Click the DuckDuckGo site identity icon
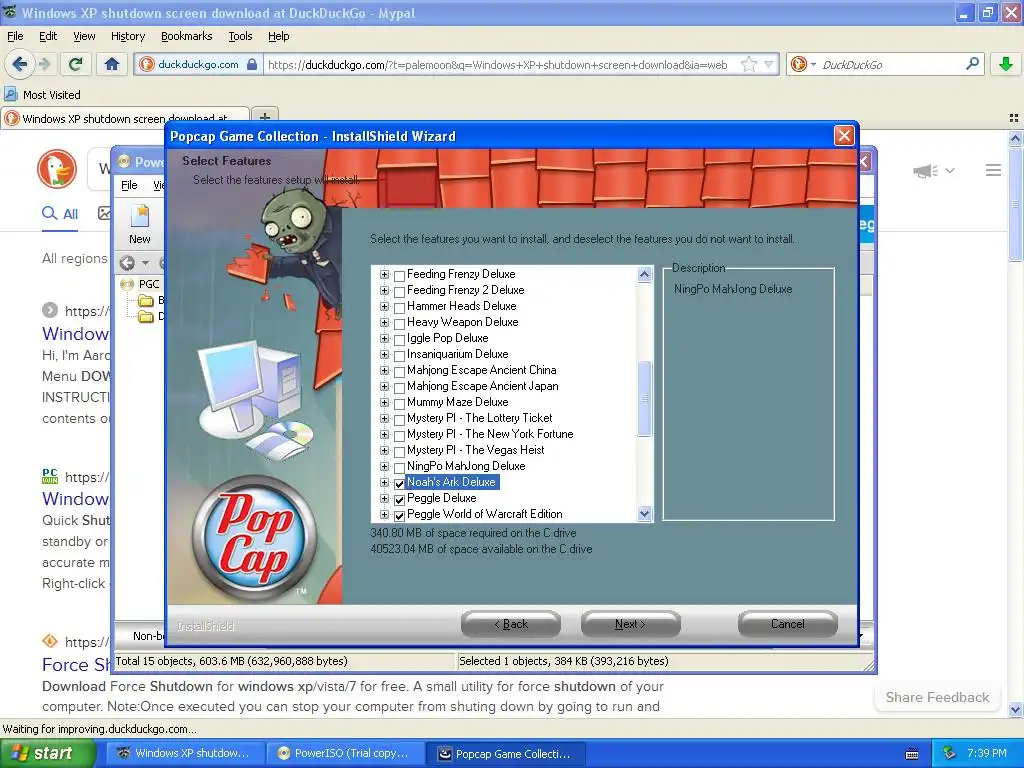This screenshot has height=768, width=1024. tap(147, 64)
